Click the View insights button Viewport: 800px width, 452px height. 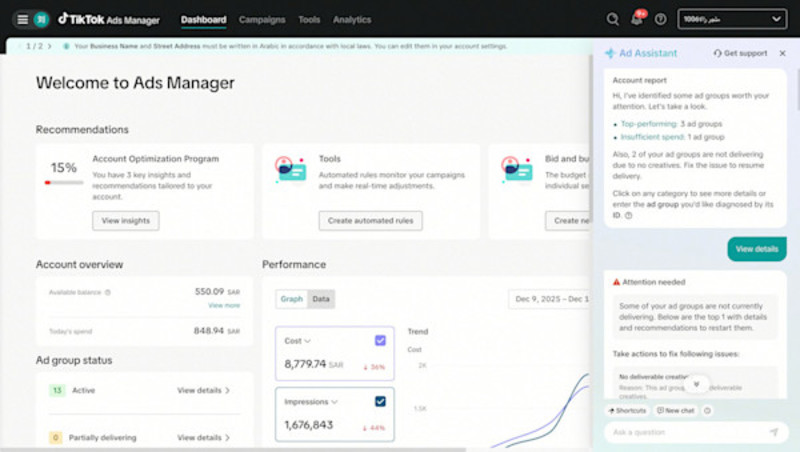click(125, 221)
